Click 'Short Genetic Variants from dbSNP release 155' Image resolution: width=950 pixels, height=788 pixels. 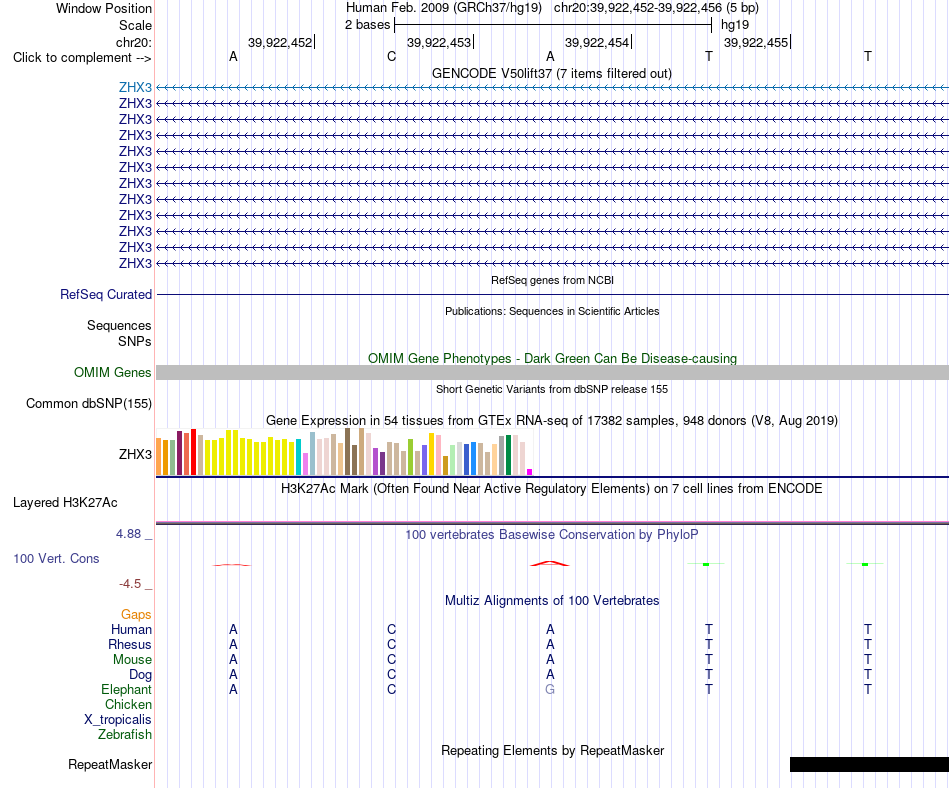pos(552,389)
